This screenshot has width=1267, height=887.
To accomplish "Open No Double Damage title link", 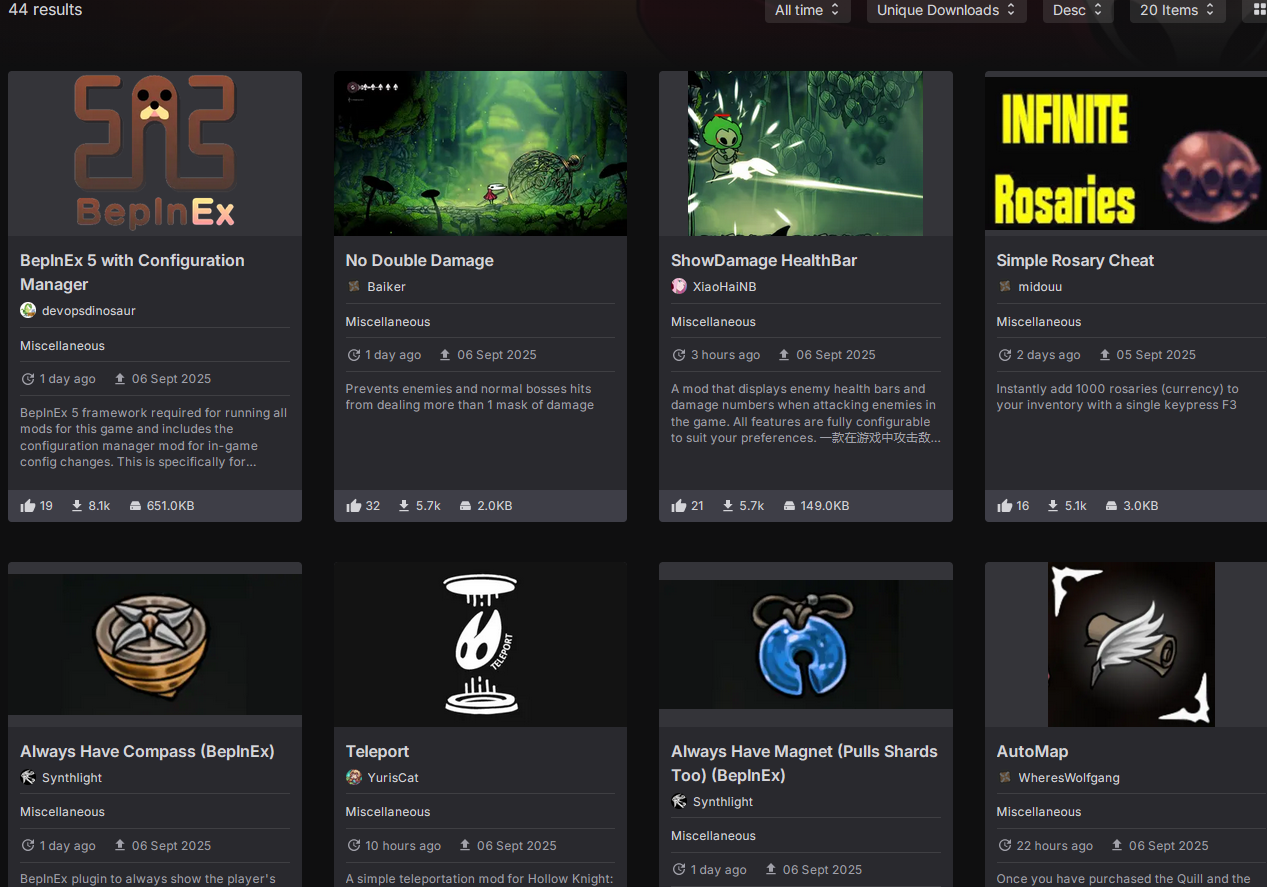I will tap(420, 260).
